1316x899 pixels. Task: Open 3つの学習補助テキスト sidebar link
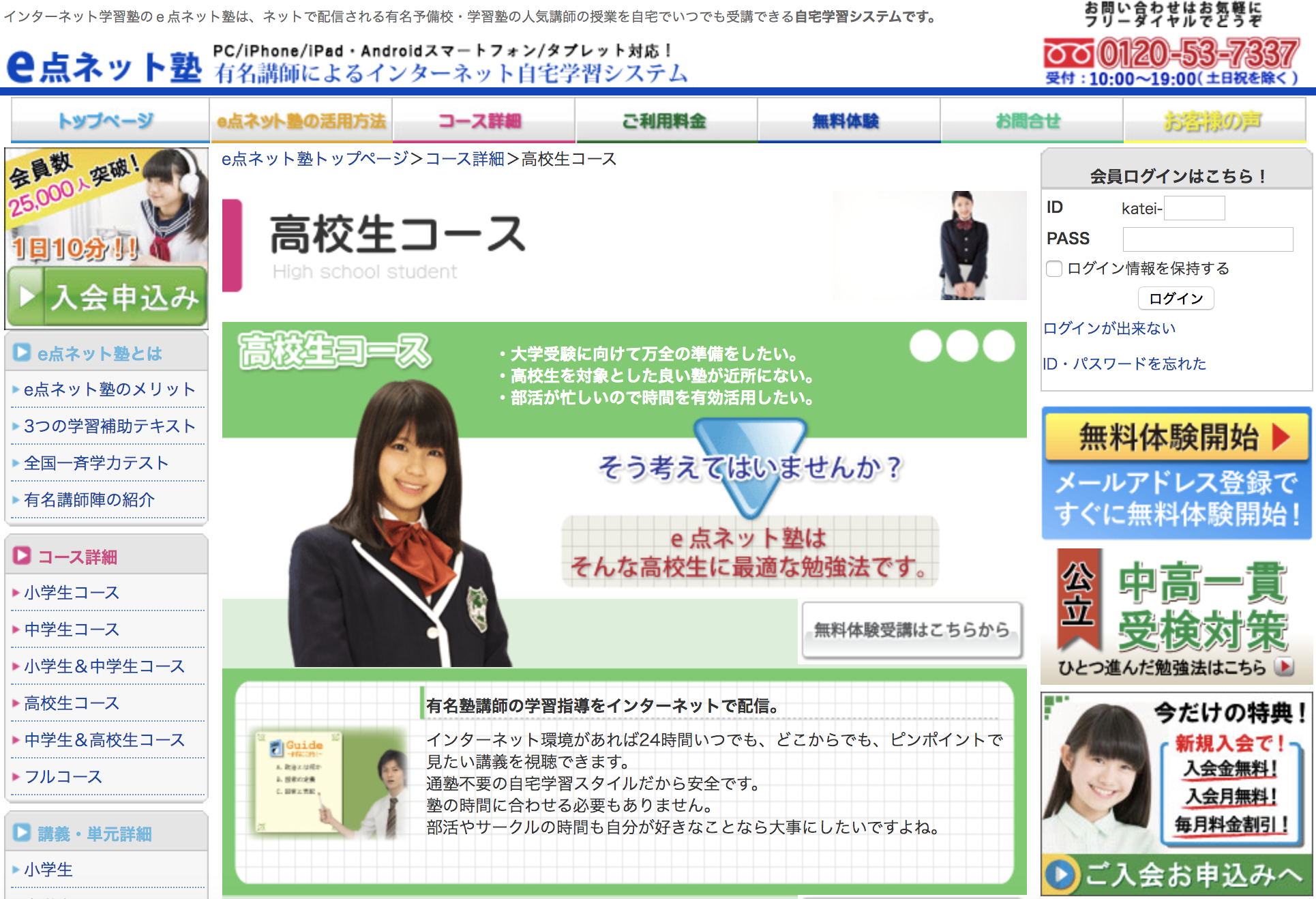pyautogui.click(x=109, y=426)
